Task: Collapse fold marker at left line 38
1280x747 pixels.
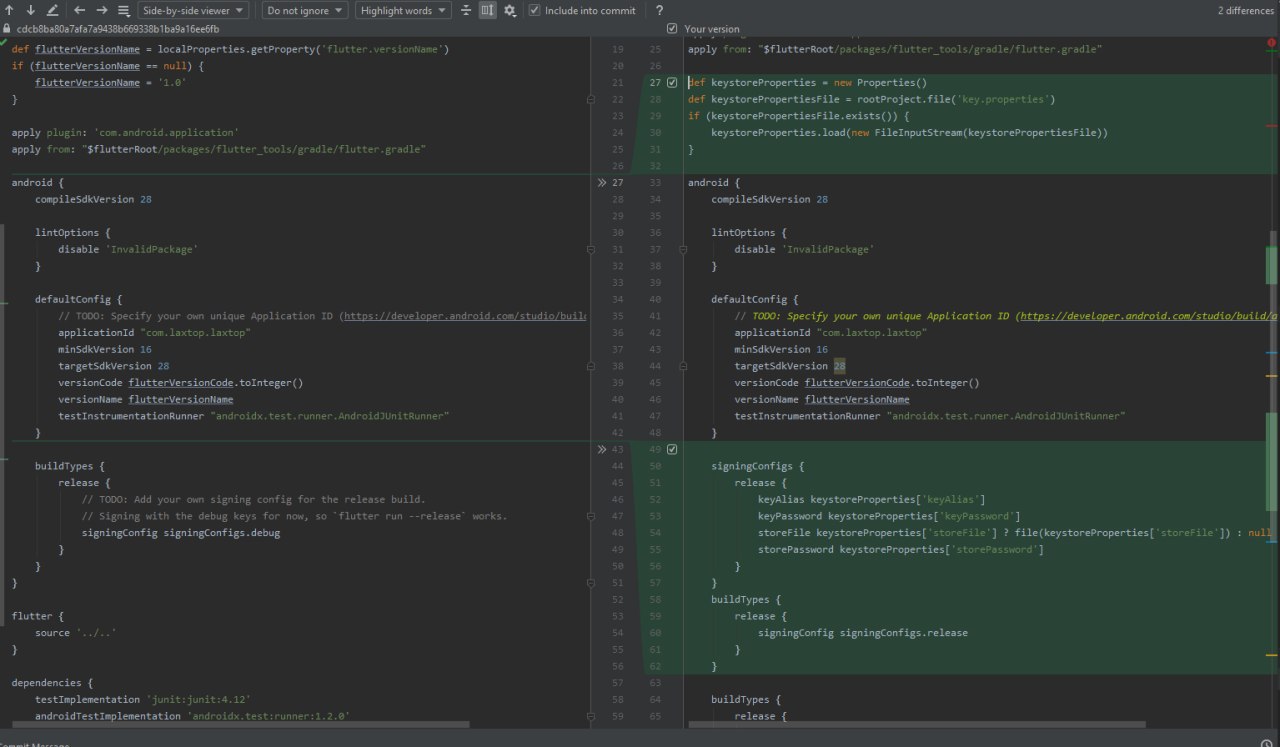Action: tap(591, 366)
